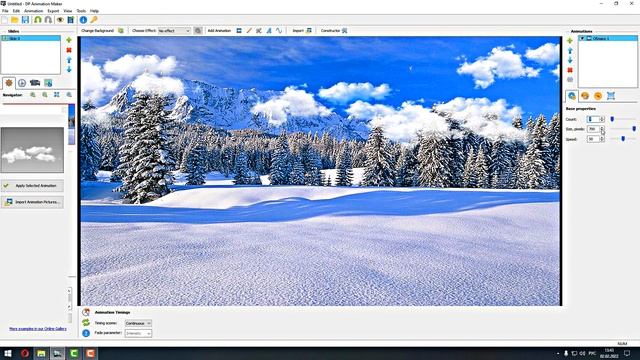The height and width of the screenshot is (360, 640).
Task: Click the Size pixels spinner arrows
Action: coord(602,129)
